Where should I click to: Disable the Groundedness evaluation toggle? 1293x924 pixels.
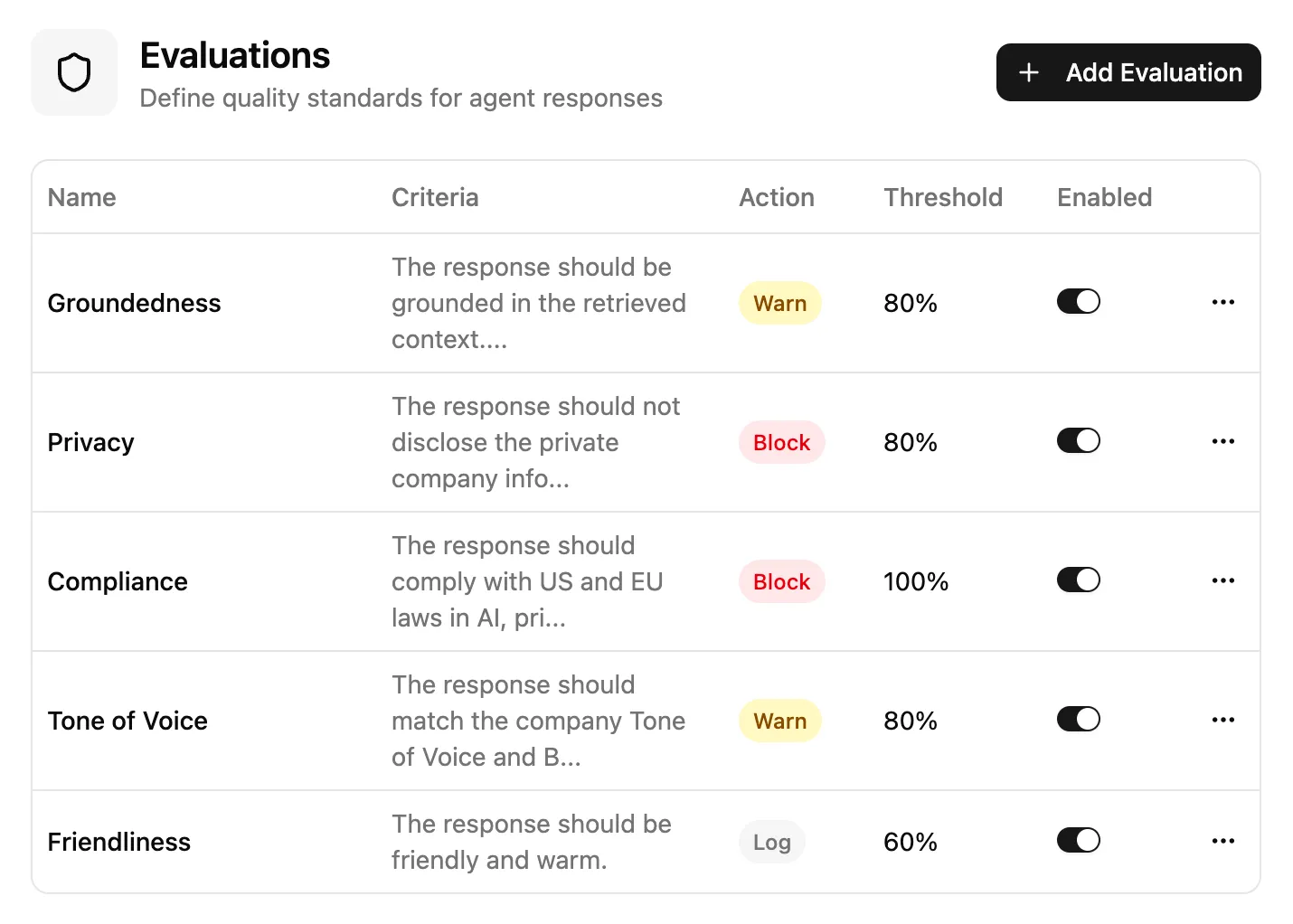1078,301
